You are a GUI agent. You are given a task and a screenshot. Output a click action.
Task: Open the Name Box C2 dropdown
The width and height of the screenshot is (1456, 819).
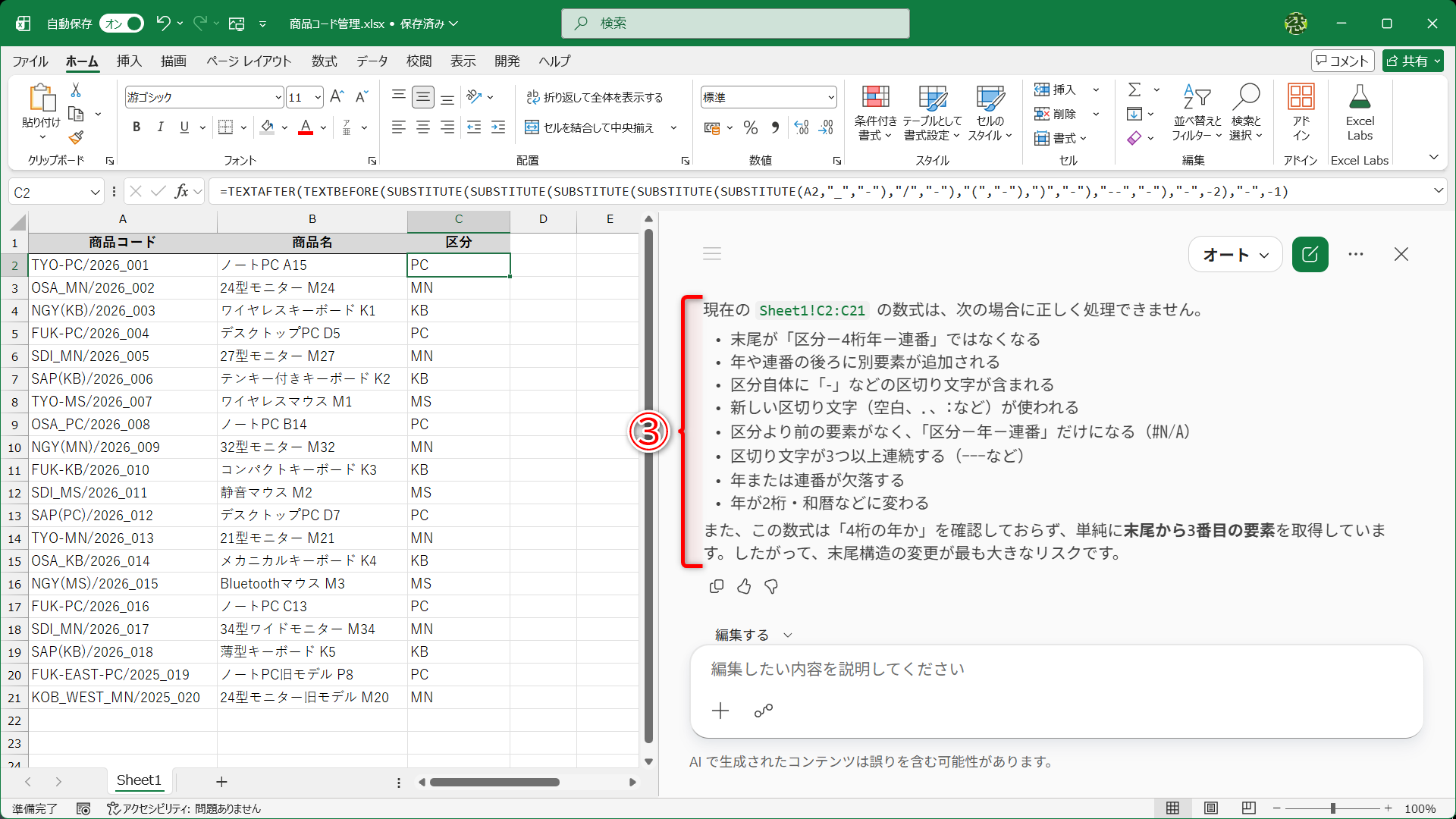[96, 192]
